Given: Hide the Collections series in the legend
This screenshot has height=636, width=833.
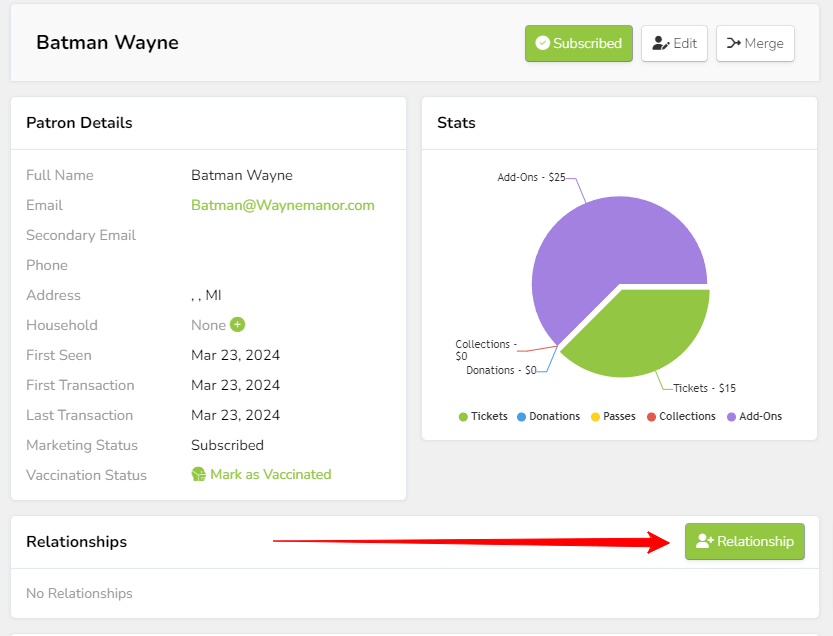Looking at the screenshot, I should pos(681,416).
